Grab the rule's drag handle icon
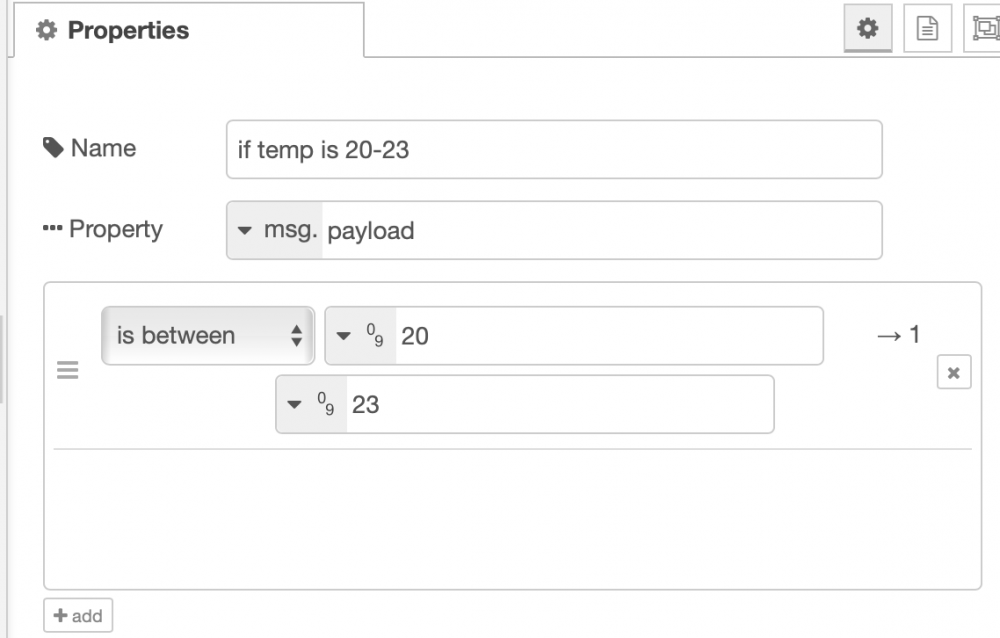 67,371
